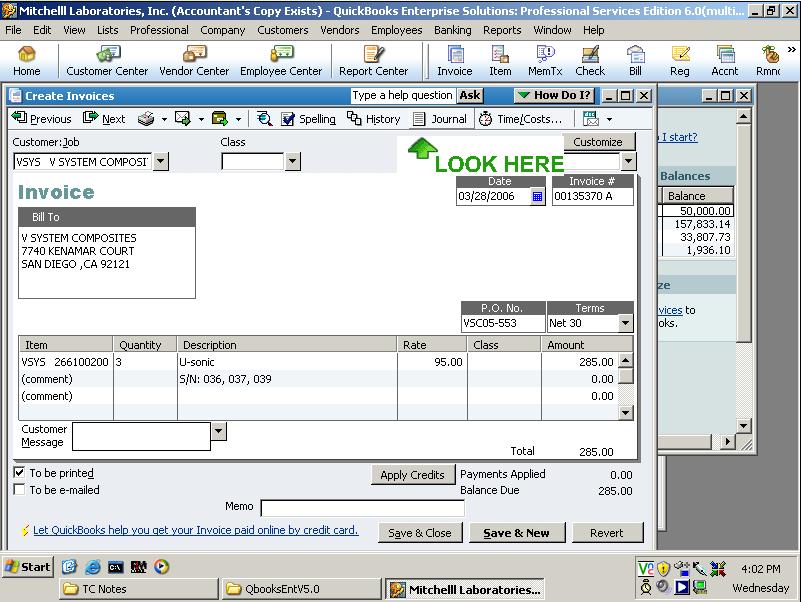Open the Customer Message dropdown

coord(219,432)
